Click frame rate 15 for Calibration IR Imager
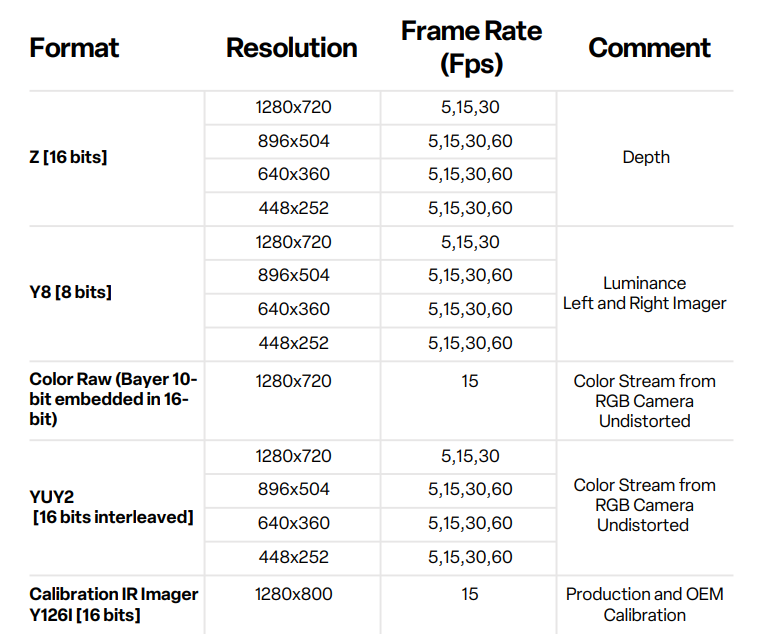This screenshot has width=763, height=634. pos(470,594)
